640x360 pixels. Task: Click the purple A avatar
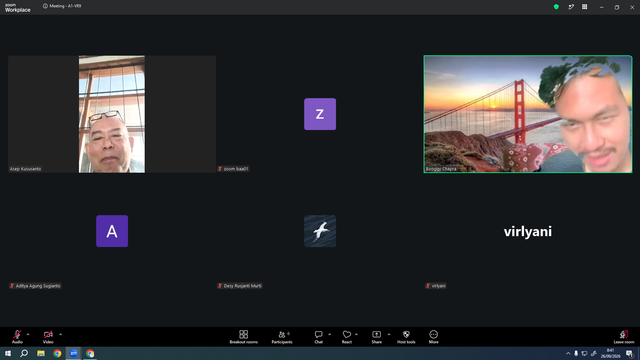[x=112, y=231]
